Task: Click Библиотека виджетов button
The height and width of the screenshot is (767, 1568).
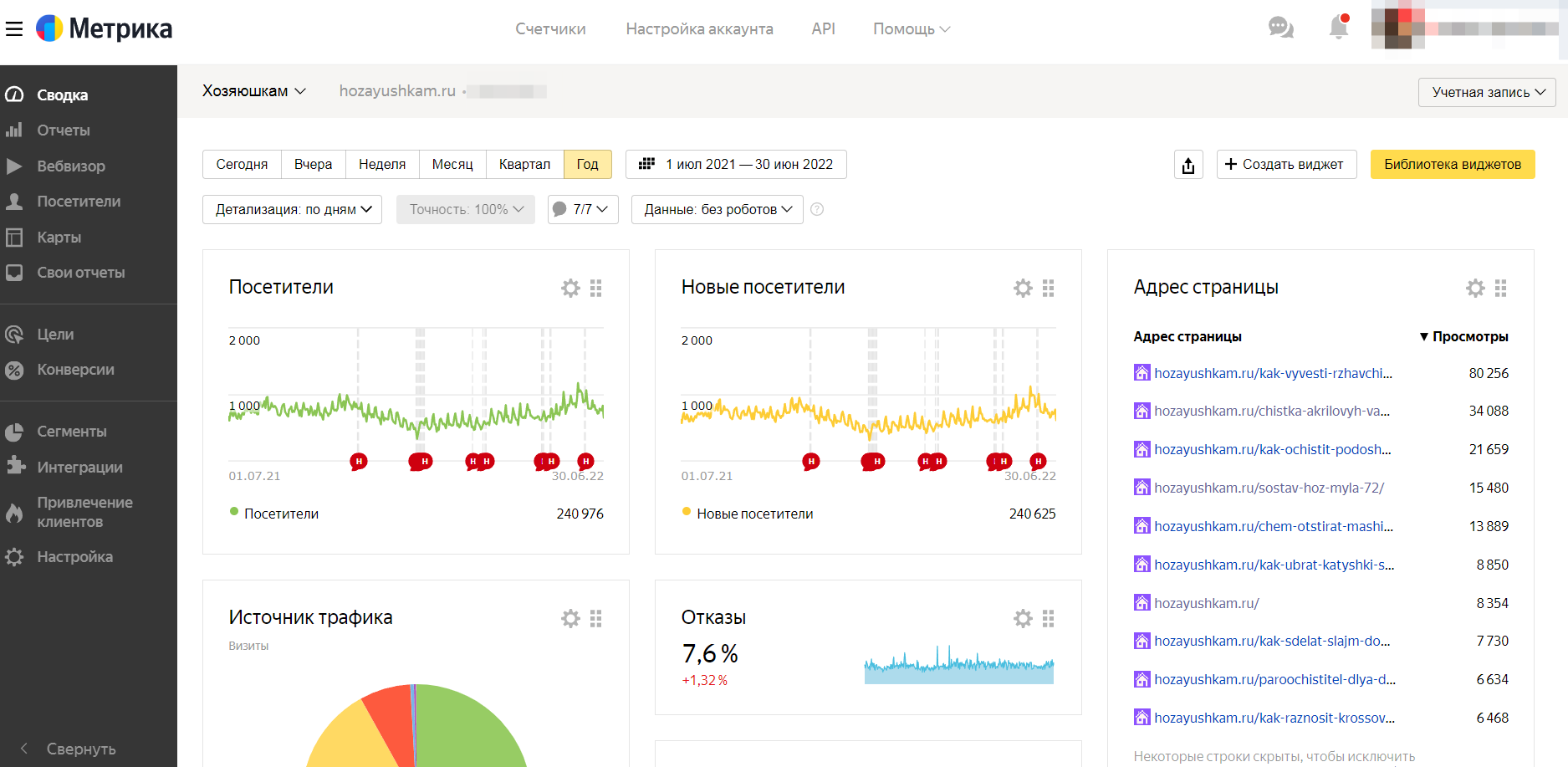Action: point(1452,165)
